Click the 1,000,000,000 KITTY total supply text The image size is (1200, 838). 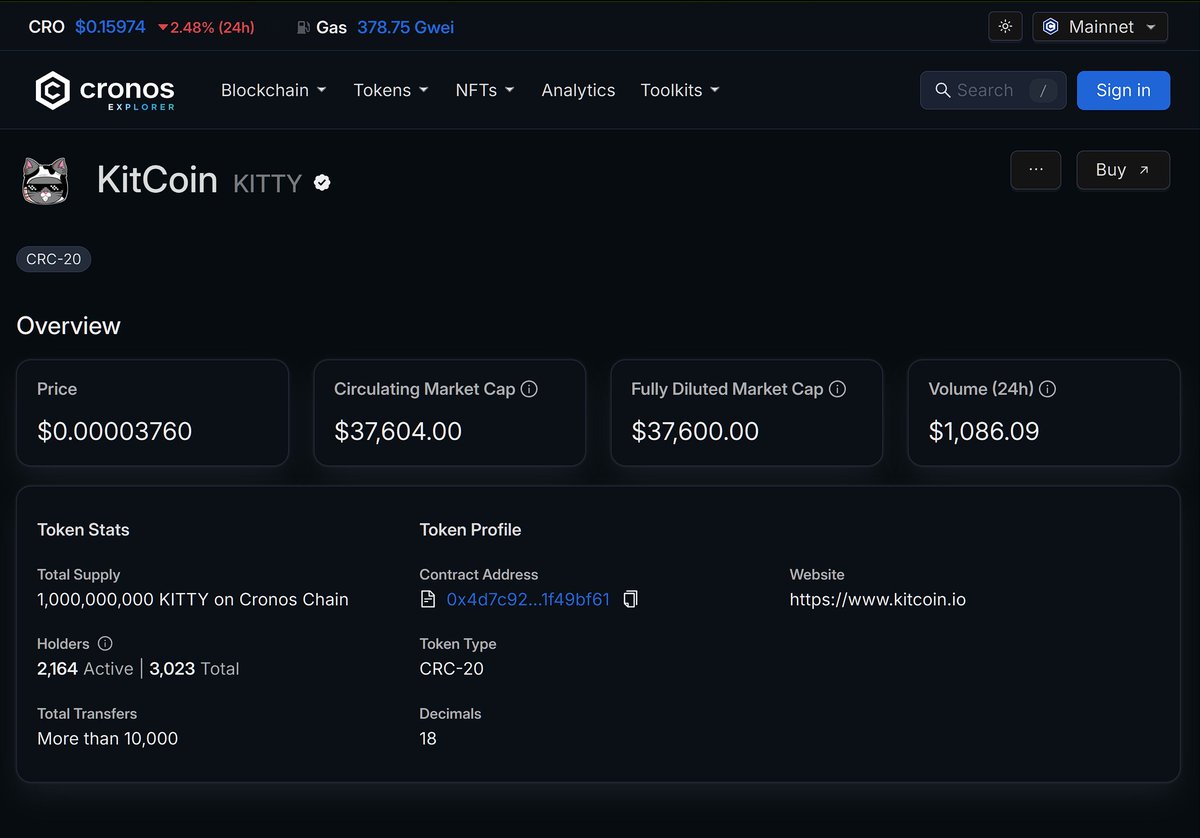click(x=193, y=600)
